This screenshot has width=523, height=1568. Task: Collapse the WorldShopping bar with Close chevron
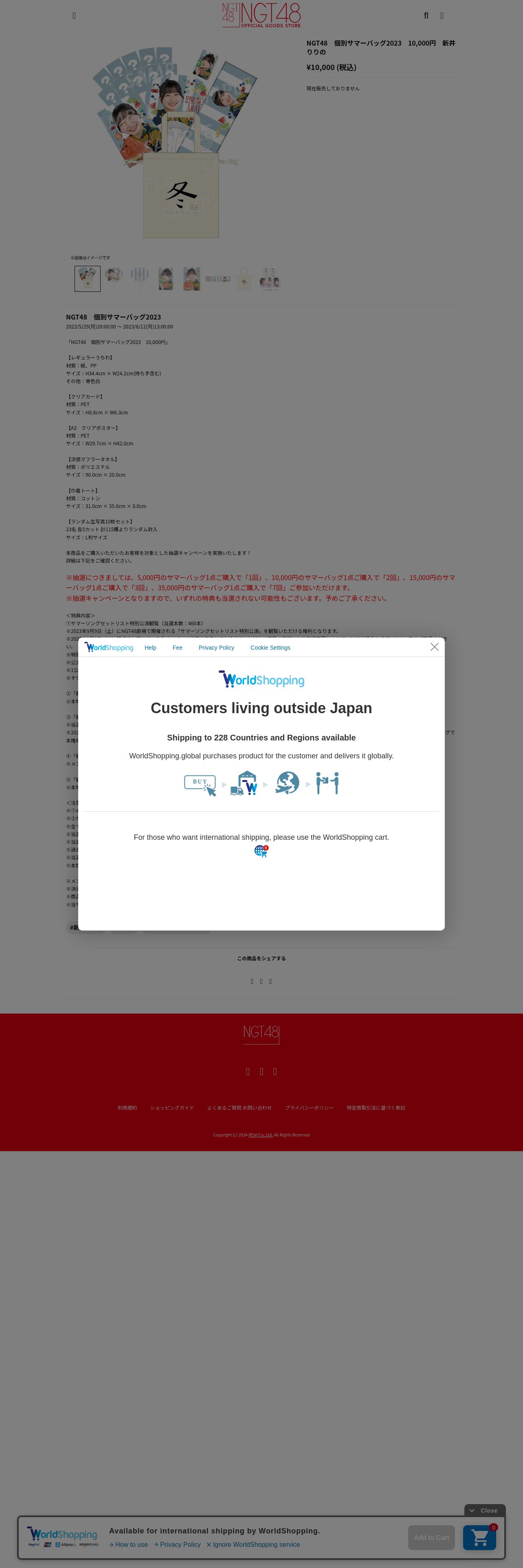(x=485, y=1510)
